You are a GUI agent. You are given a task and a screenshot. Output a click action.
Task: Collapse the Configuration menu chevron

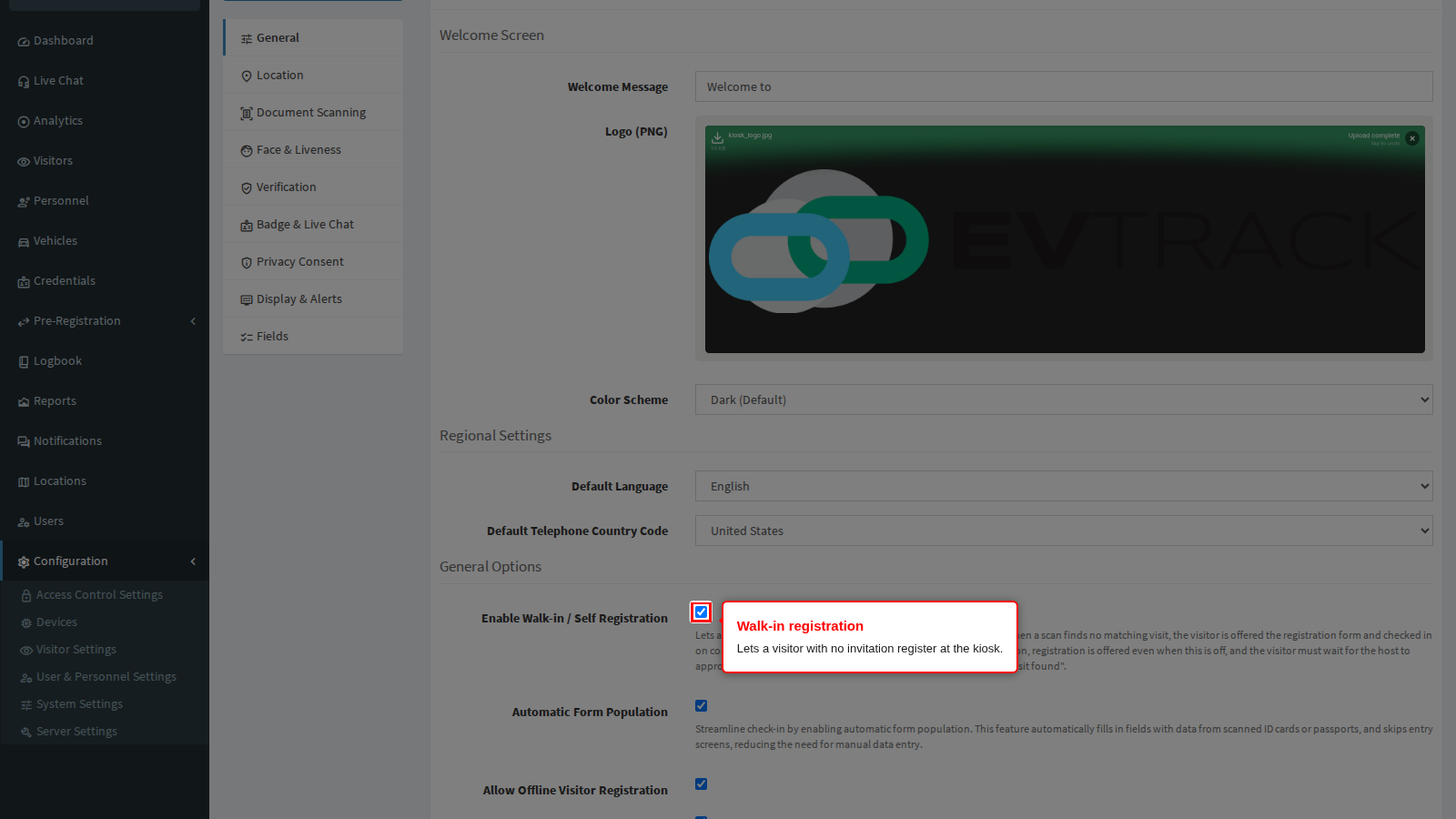tap(193, 561)
